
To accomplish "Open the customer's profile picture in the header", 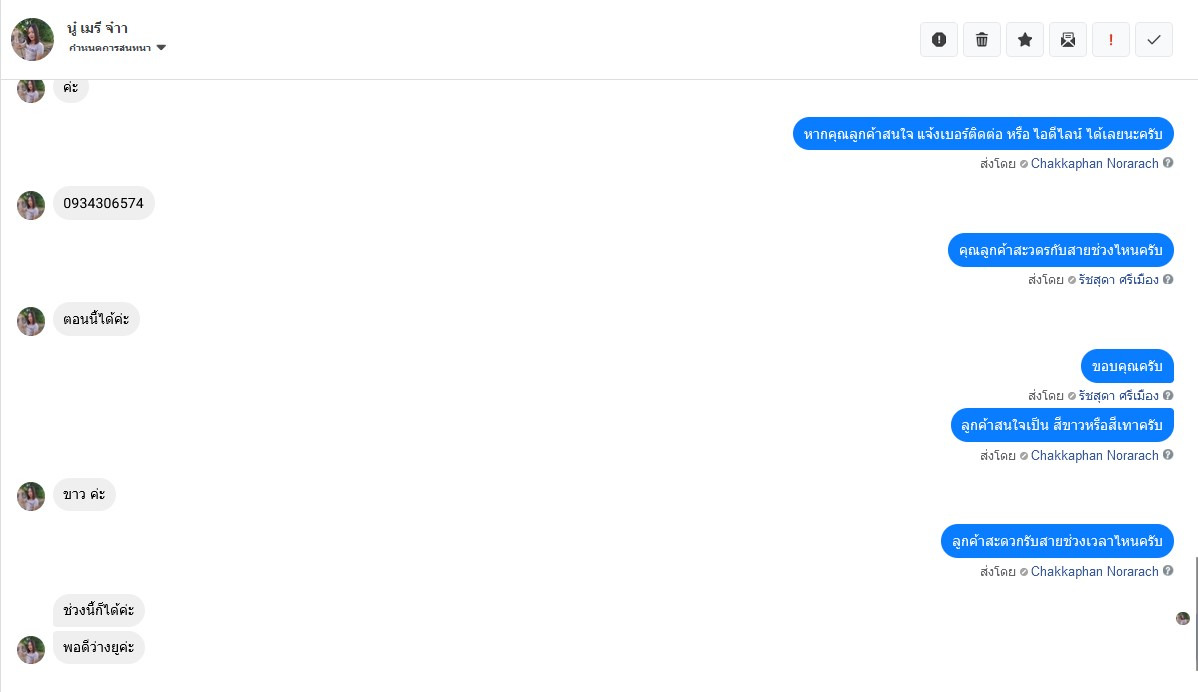I will tap(32, 39).
